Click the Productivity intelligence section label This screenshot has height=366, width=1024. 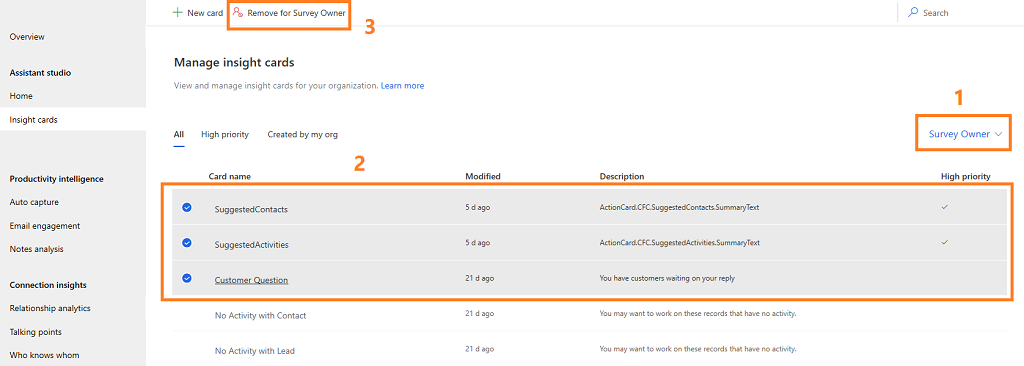coord(56,179)
